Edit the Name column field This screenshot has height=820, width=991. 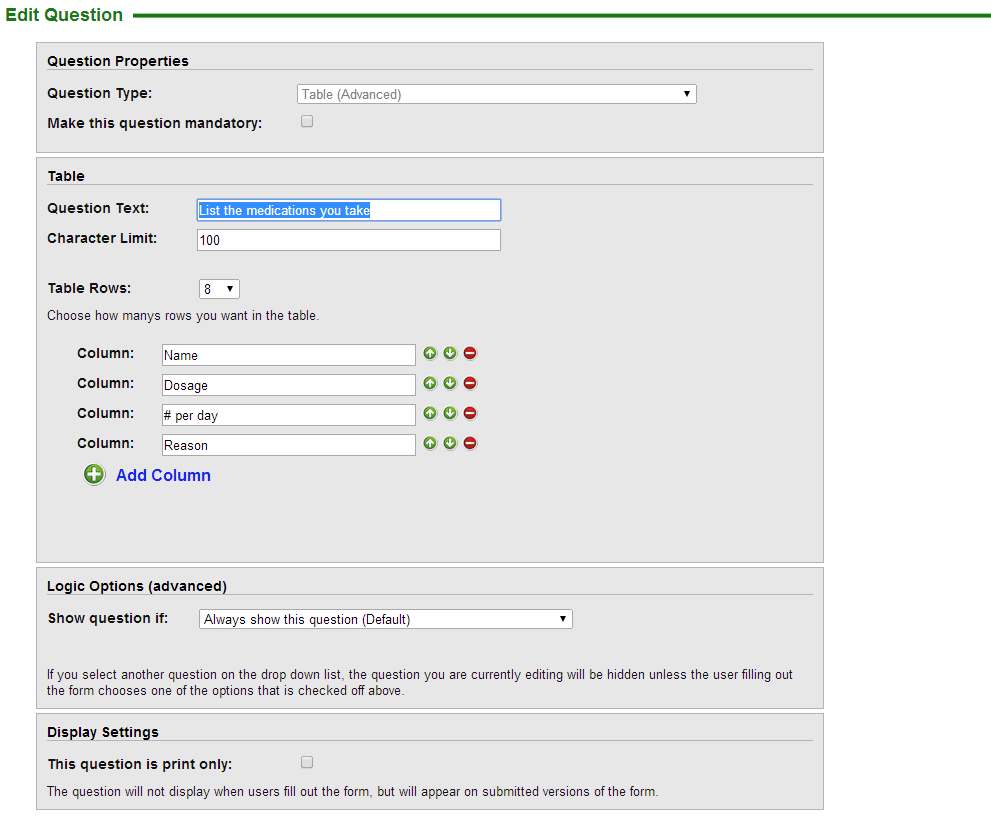[289, 355]
